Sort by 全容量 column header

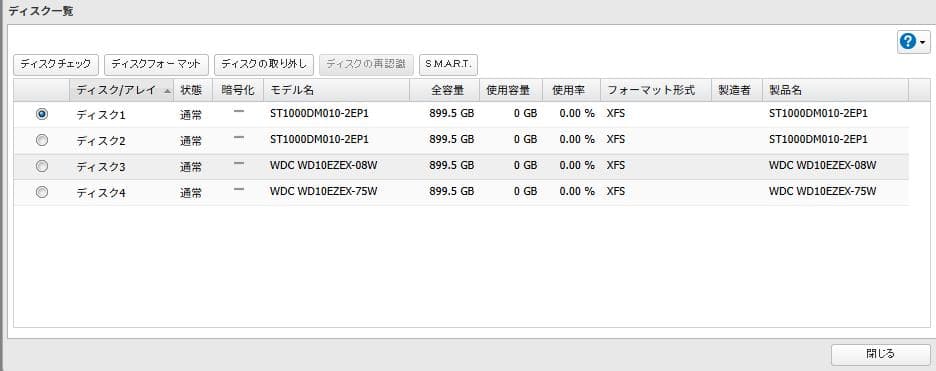point(444,90)
